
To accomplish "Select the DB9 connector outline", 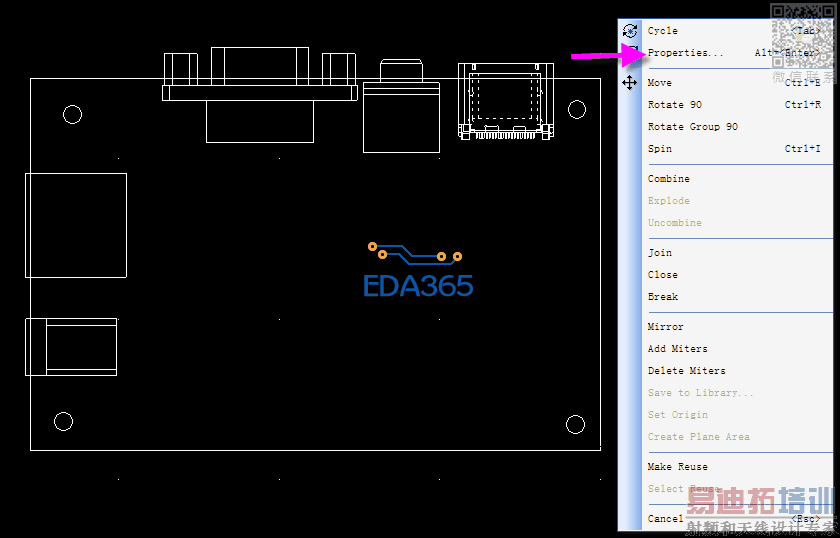I will click(260, 94).
